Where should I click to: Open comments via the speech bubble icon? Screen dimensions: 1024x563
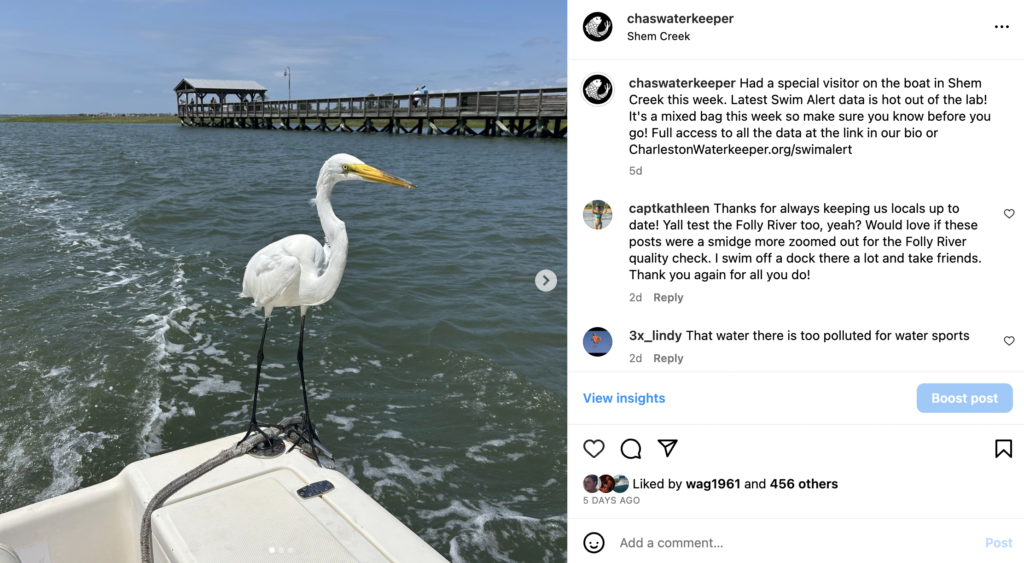(631, 449)
